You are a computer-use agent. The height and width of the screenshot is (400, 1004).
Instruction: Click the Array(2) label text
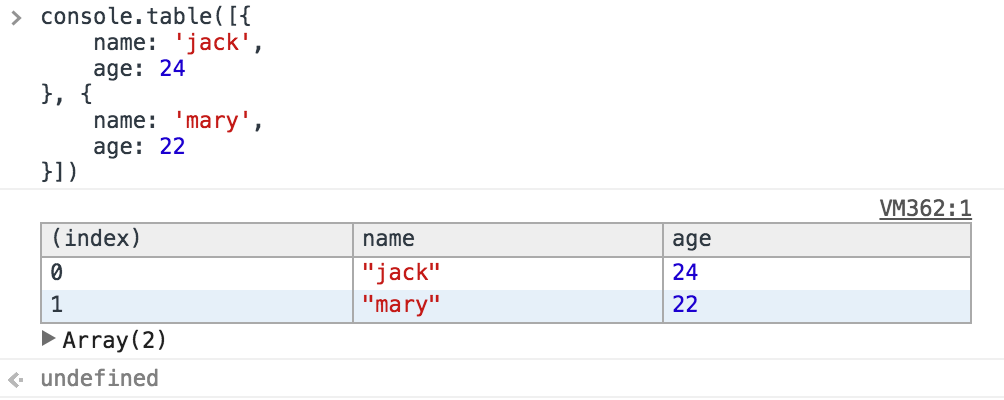click(x=115, y=340)
